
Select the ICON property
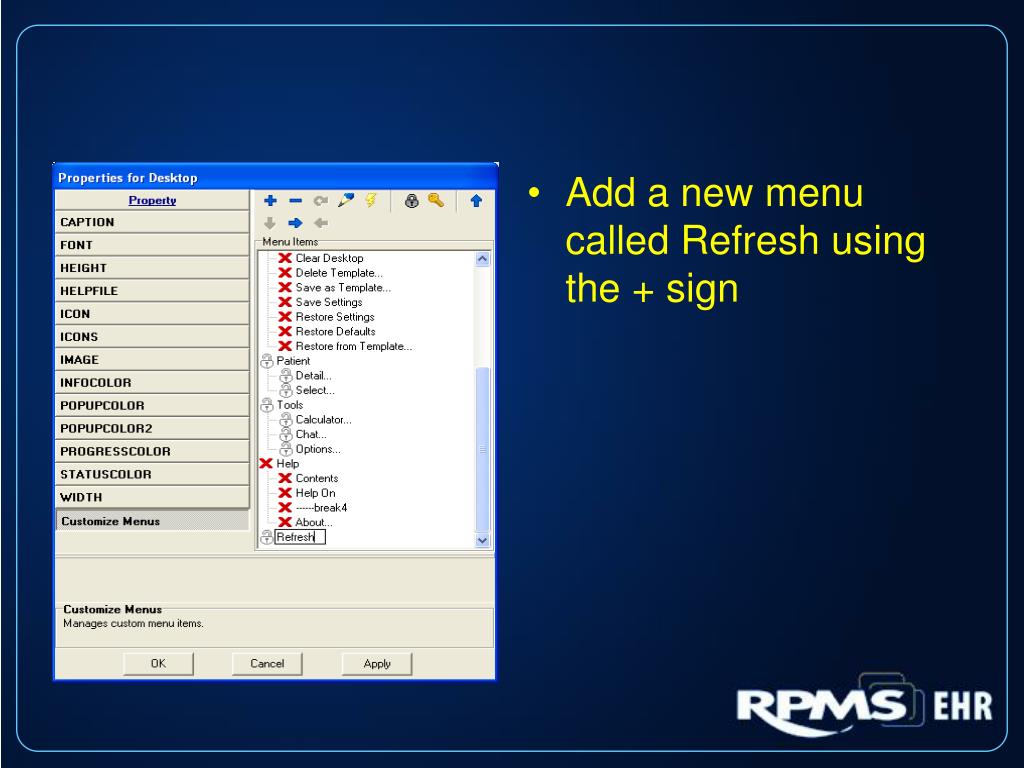click(152, 313)
